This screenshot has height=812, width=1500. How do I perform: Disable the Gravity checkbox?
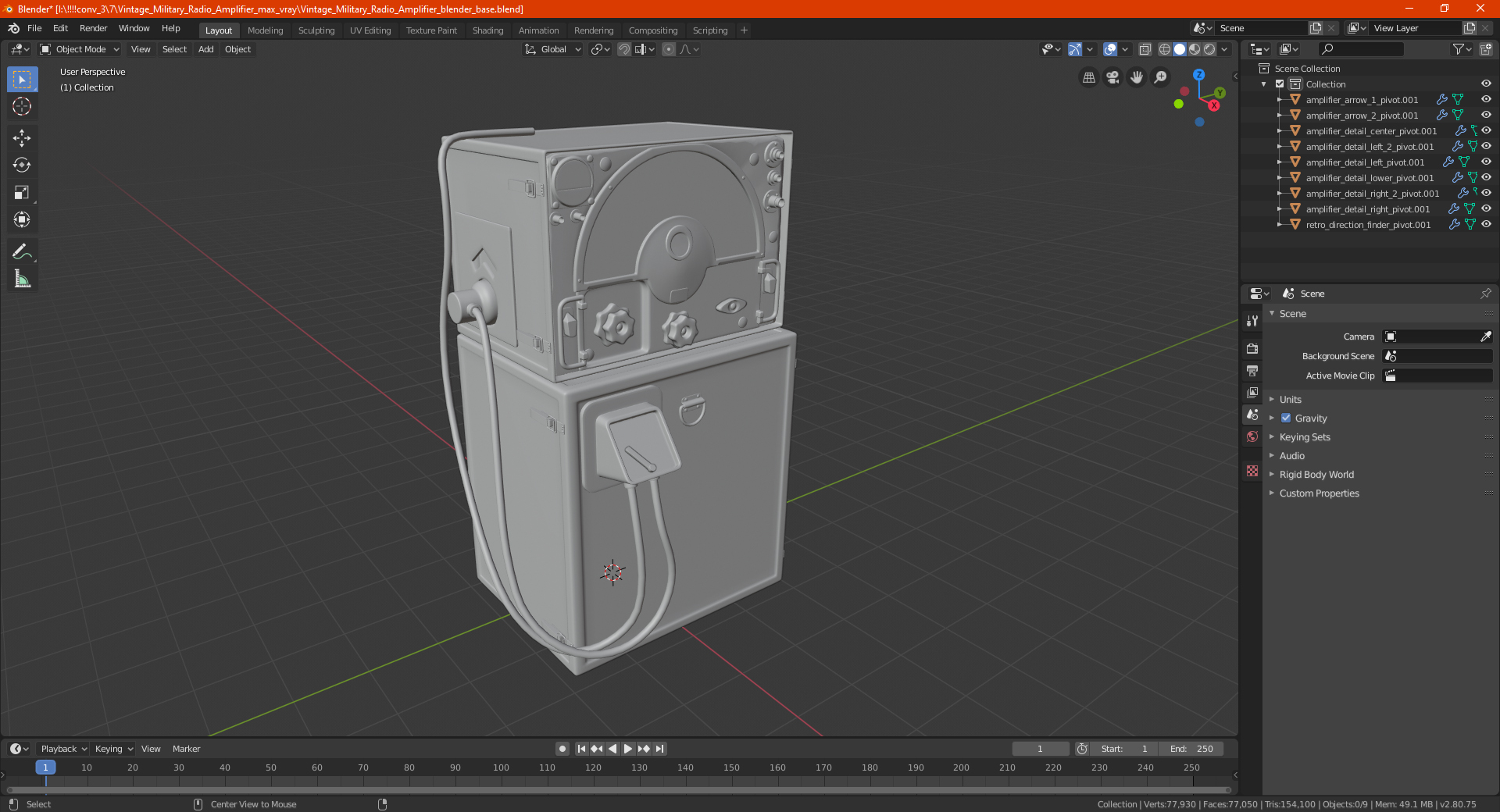pos(1286,418)
